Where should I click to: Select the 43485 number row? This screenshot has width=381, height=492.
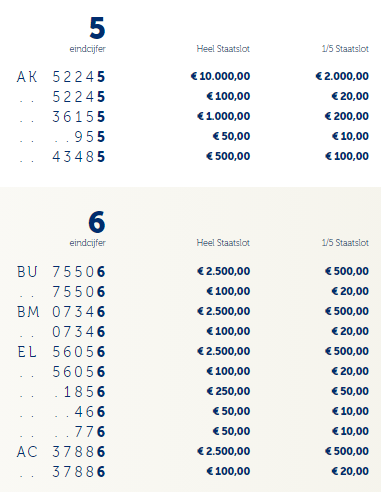(x=79, y=157)
